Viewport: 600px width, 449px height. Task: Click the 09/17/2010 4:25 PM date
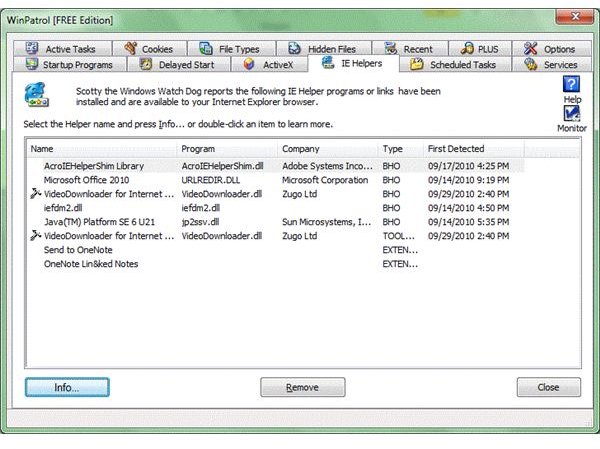[x=468, y=166]
